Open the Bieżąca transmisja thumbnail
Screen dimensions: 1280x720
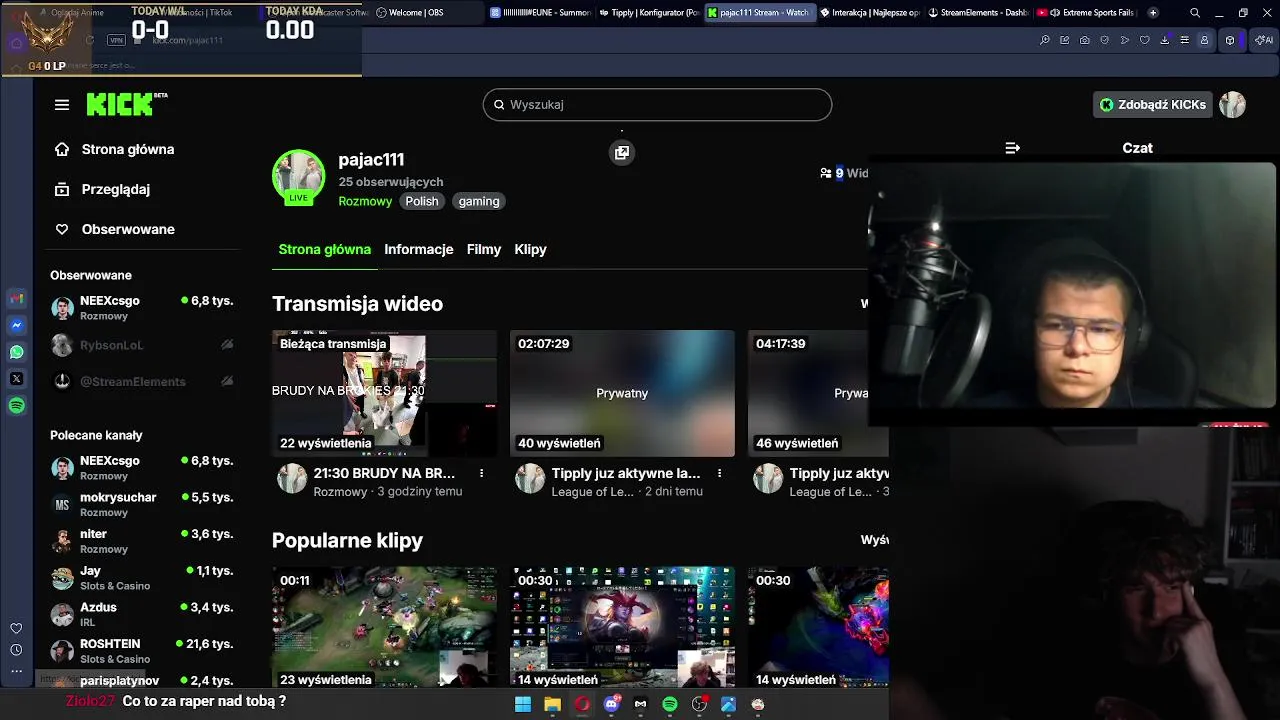384,393
